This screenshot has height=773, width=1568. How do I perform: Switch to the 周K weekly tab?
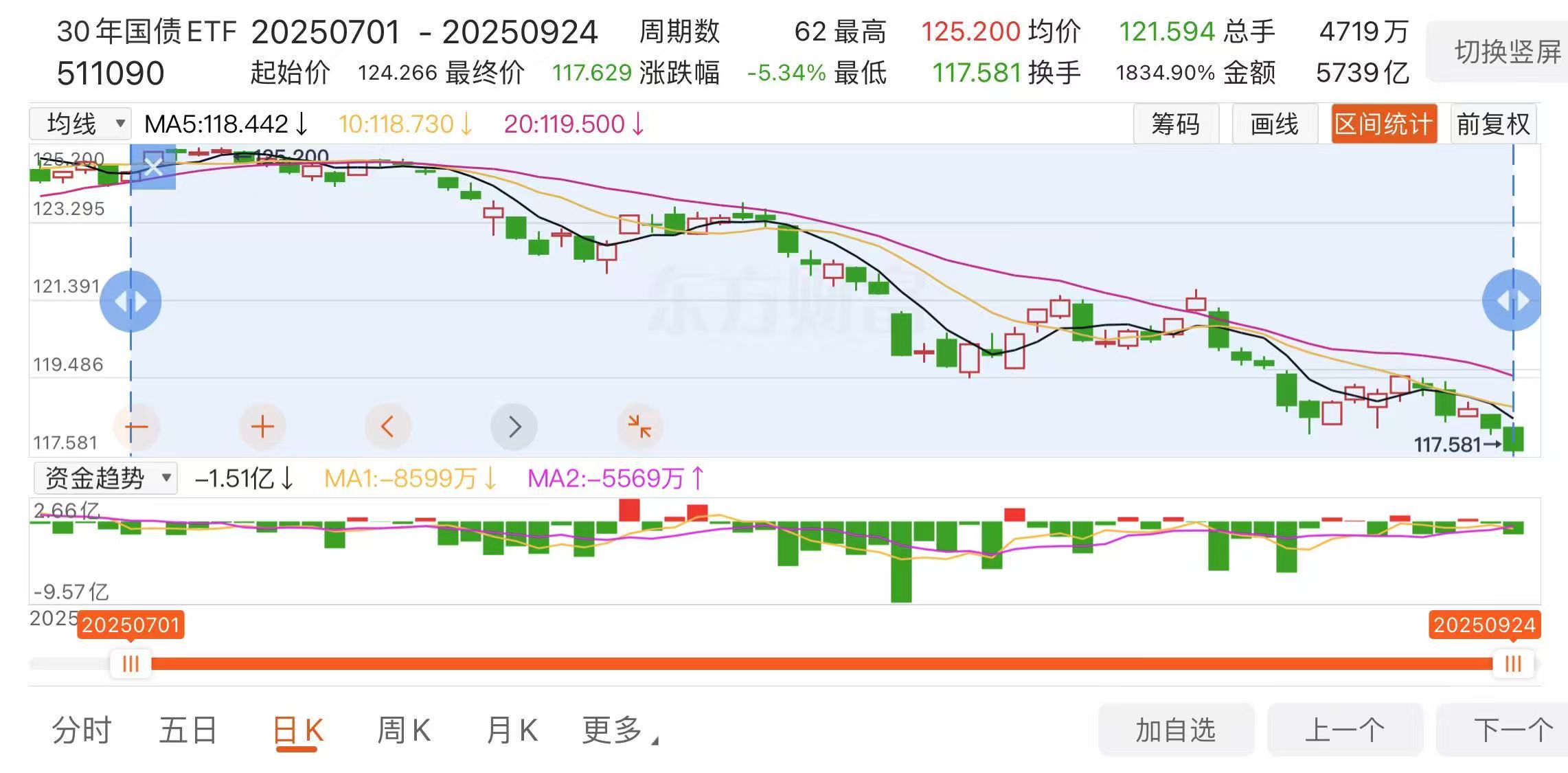(404, 730)
